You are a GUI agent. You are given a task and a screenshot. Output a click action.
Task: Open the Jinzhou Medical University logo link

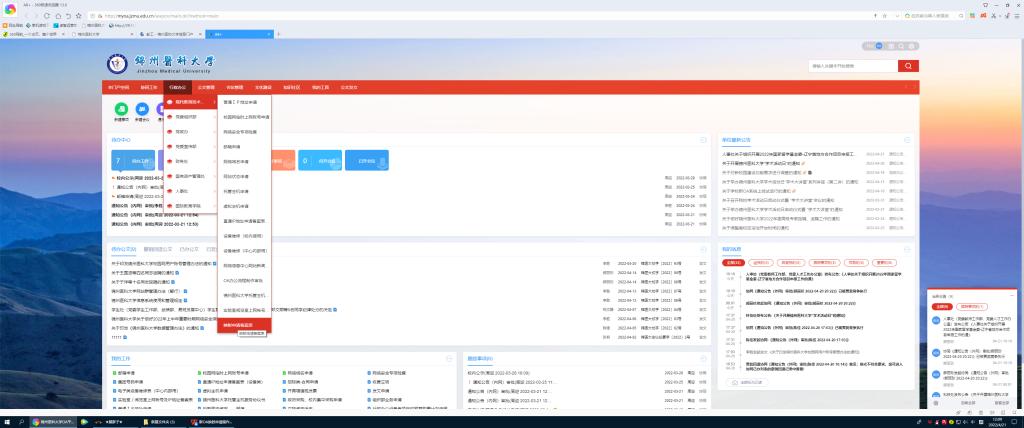(161, 63)
